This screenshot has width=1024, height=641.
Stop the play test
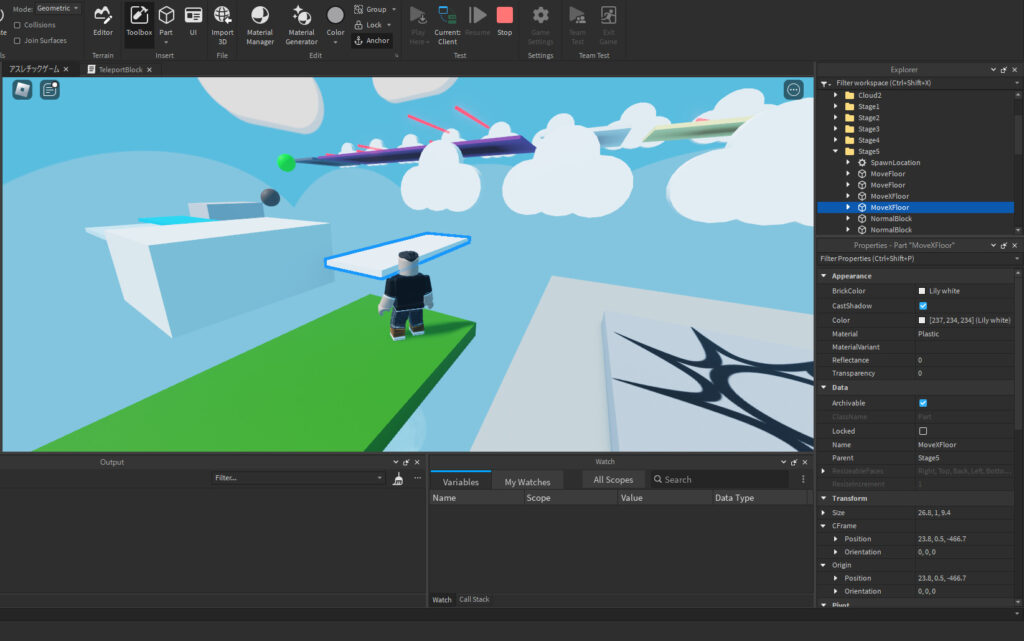pyautogui.click(x=505, y=20)
